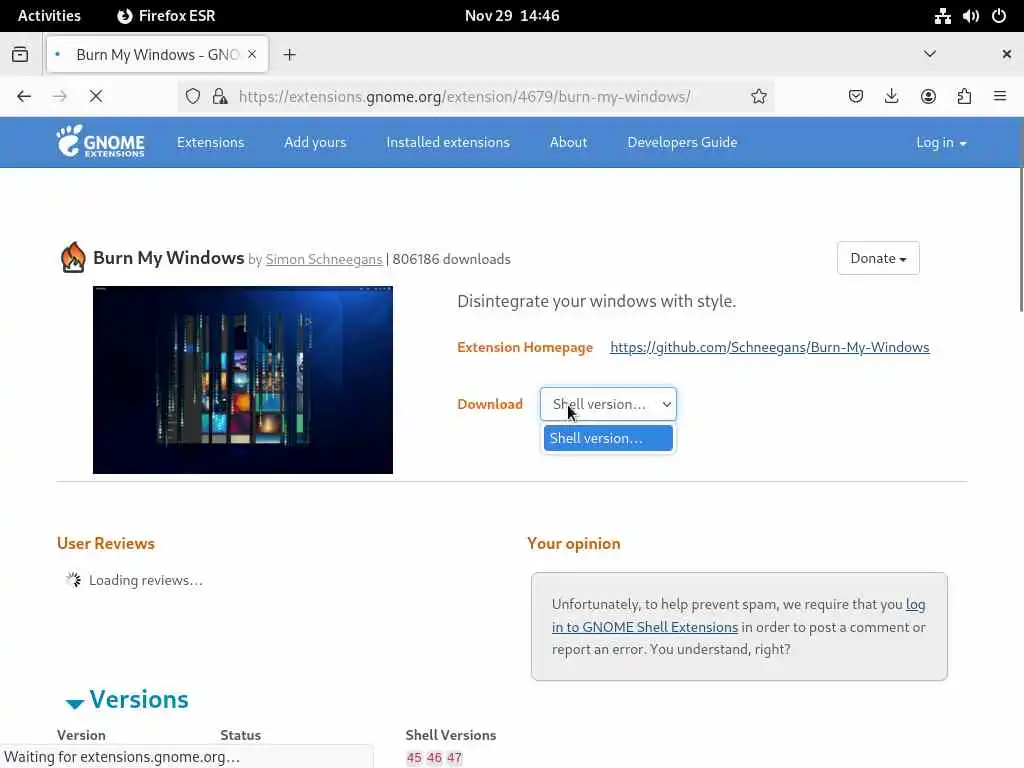The height and width of the screenshot is (768, 1024).
Task: Click the GNOME Extensions logo
Action: point(100,142)
